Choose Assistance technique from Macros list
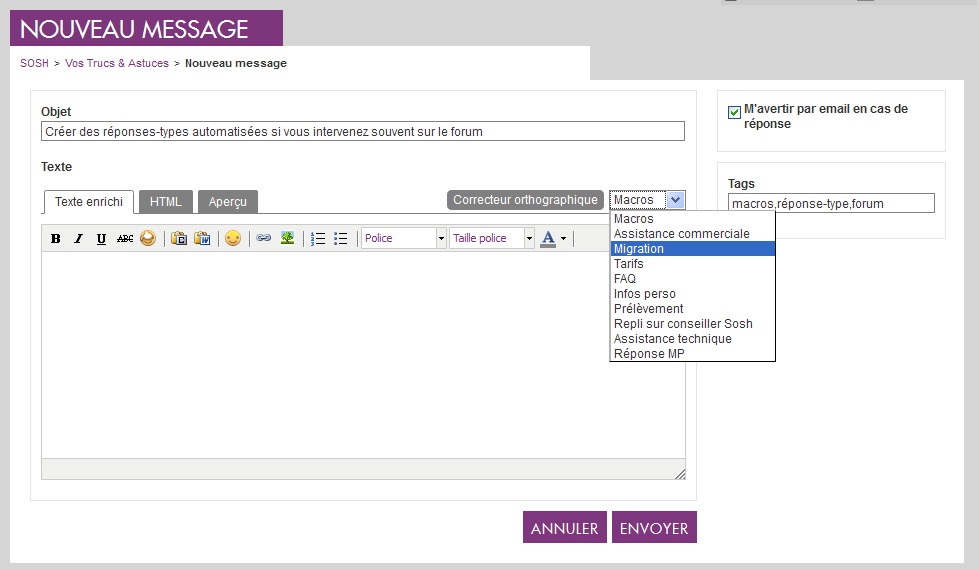Viewport: 979px width, 570px height. coord(672,339)
